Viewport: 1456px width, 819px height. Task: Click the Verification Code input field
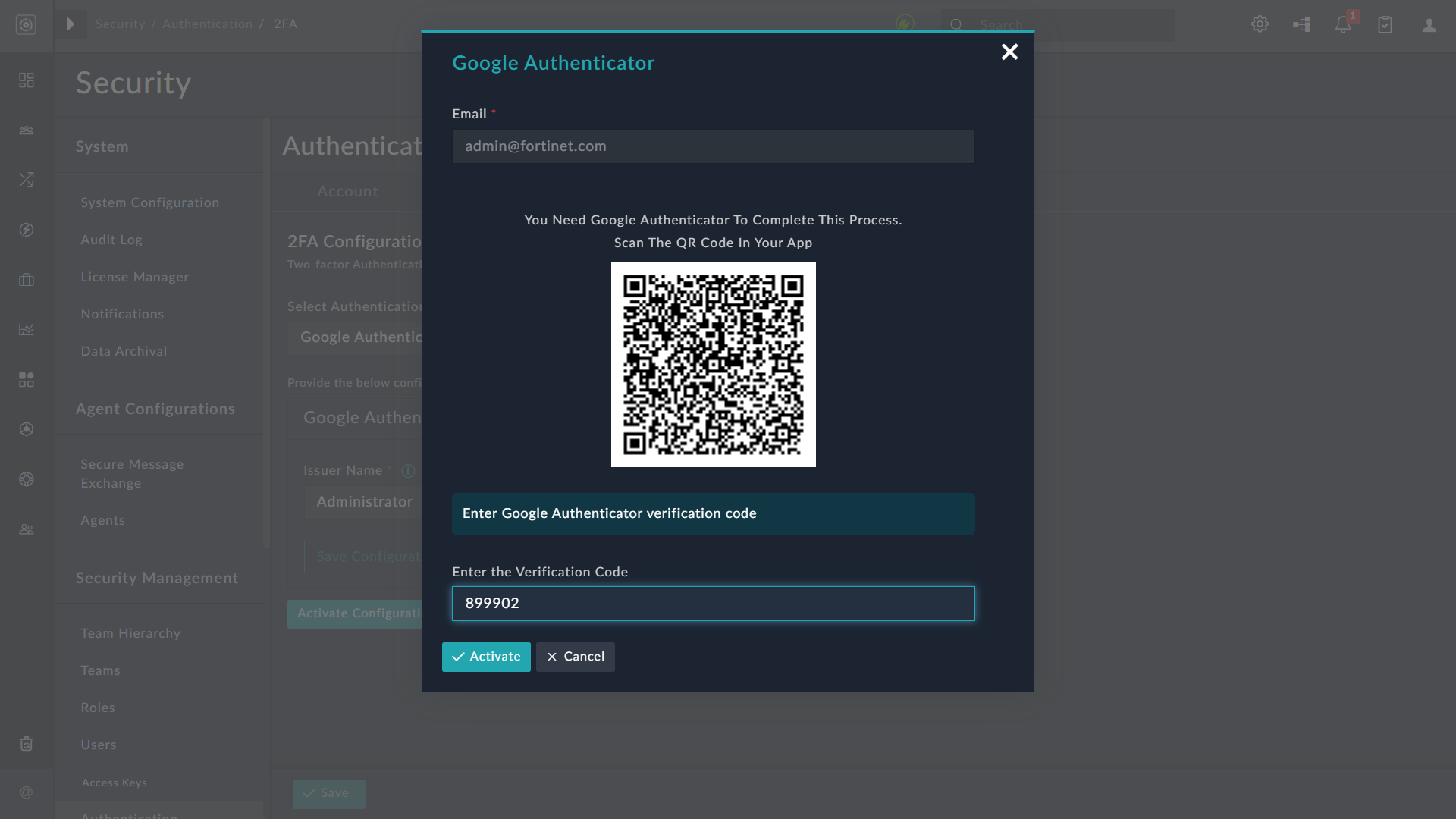[713, 604]
